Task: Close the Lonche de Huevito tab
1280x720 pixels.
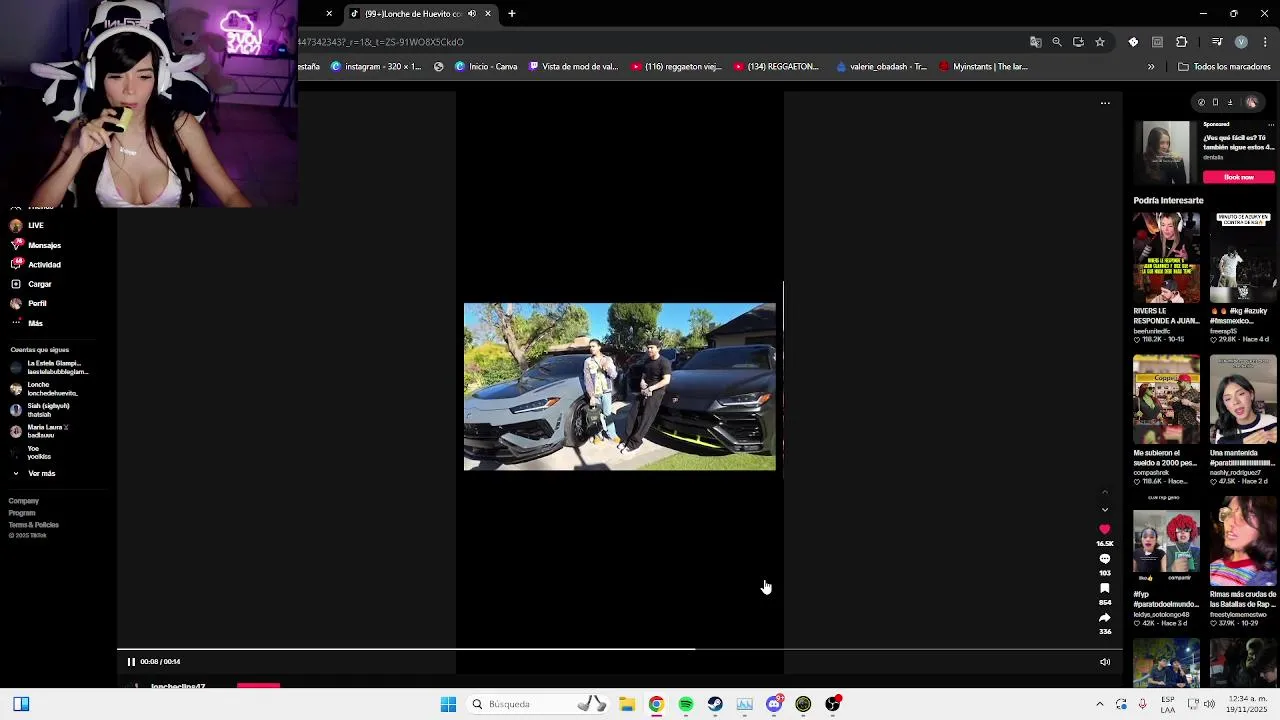Action: [x=488, y=14]
